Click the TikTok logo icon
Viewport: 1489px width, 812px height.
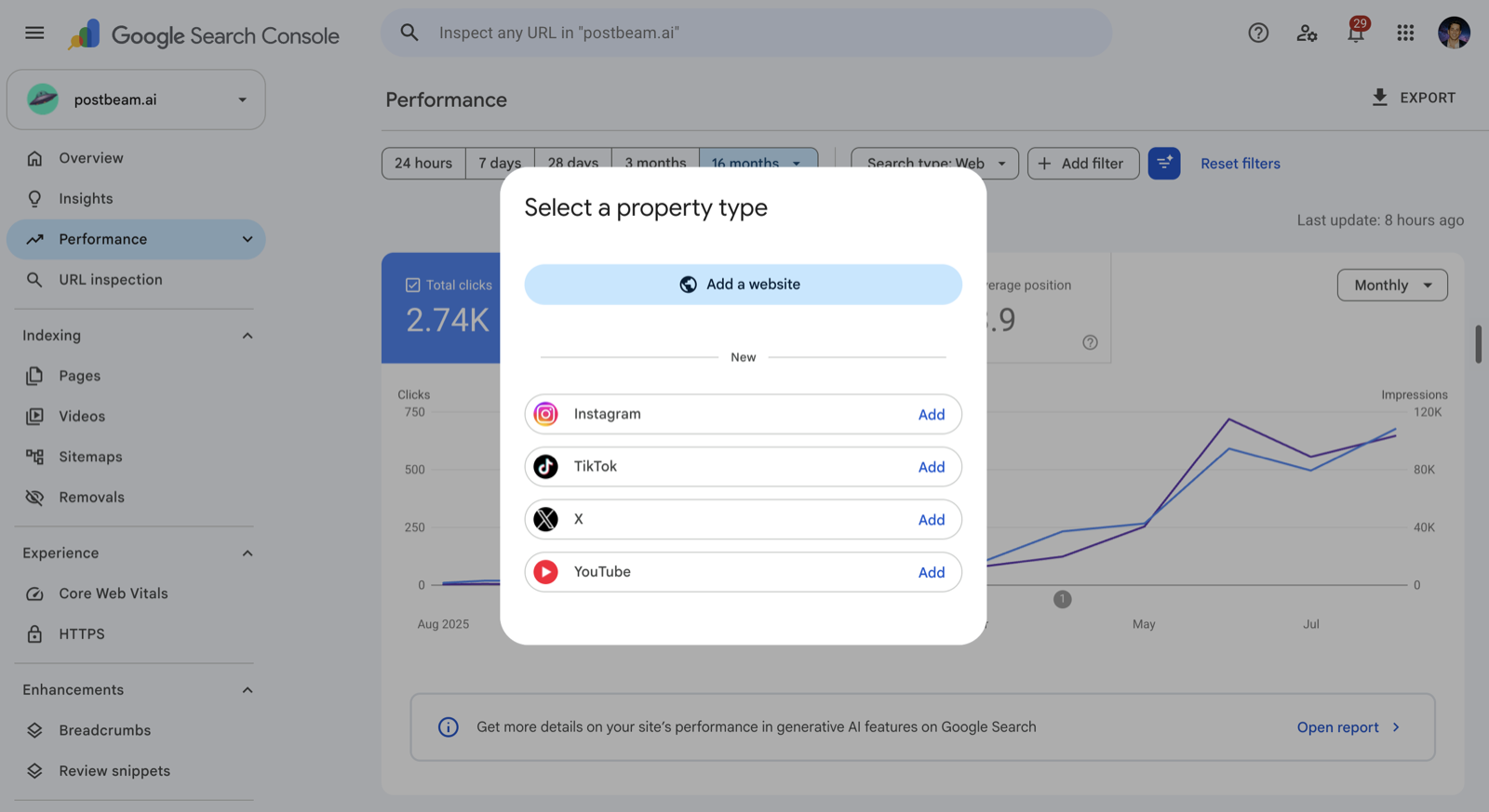click(546, 467)
